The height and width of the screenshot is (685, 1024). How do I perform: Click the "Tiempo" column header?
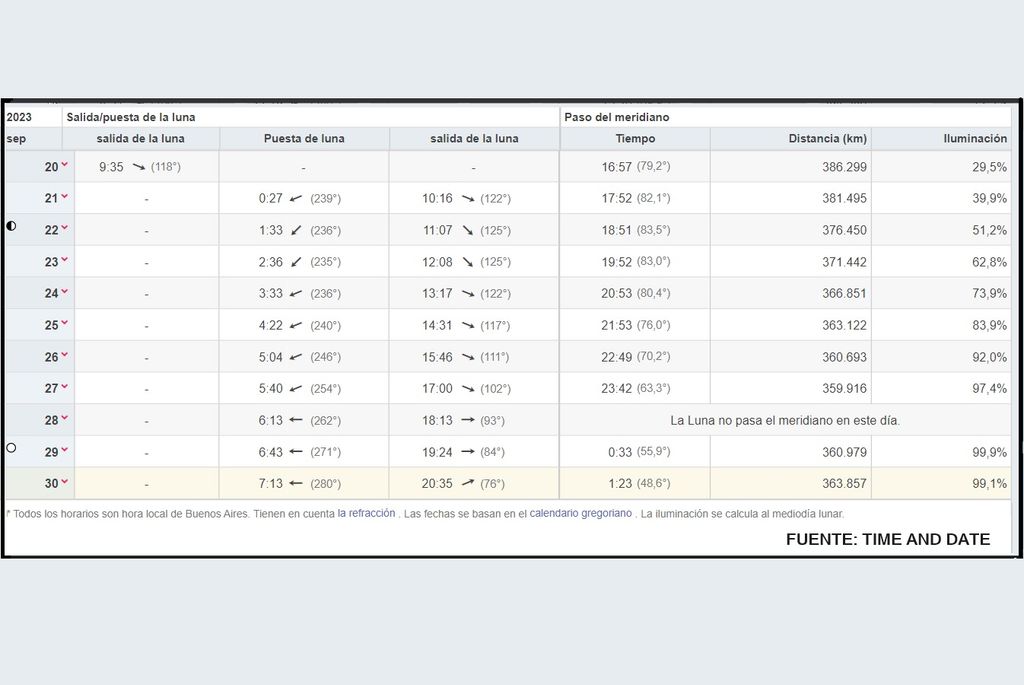tap(635, 139)
